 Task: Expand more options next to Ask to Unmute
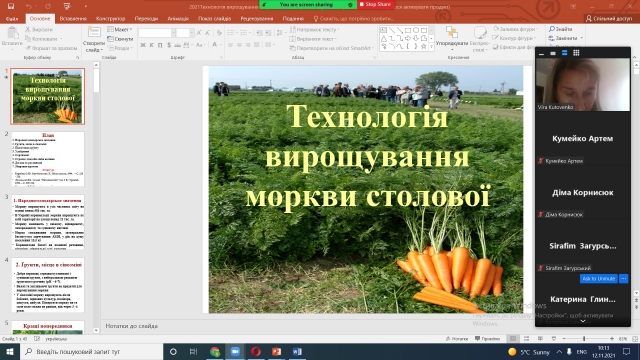623,278
